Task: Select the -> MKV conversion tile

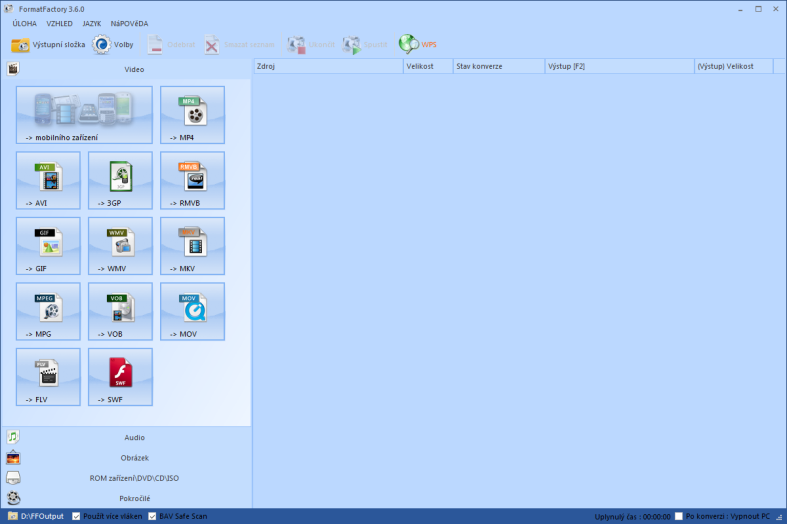Action: pos(192,246)
